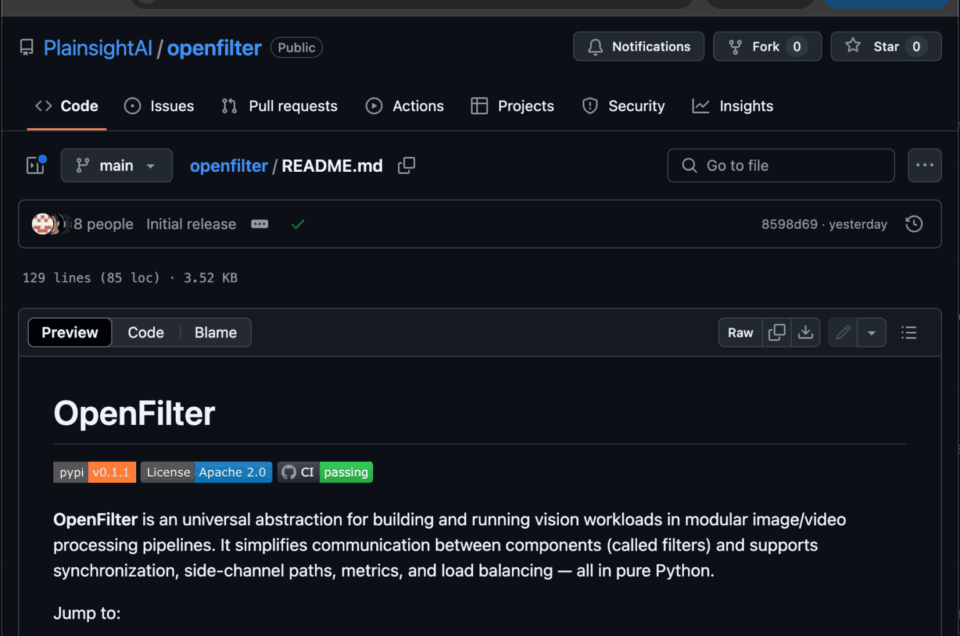Open the document outline list icon

click(x=908, y=333)
